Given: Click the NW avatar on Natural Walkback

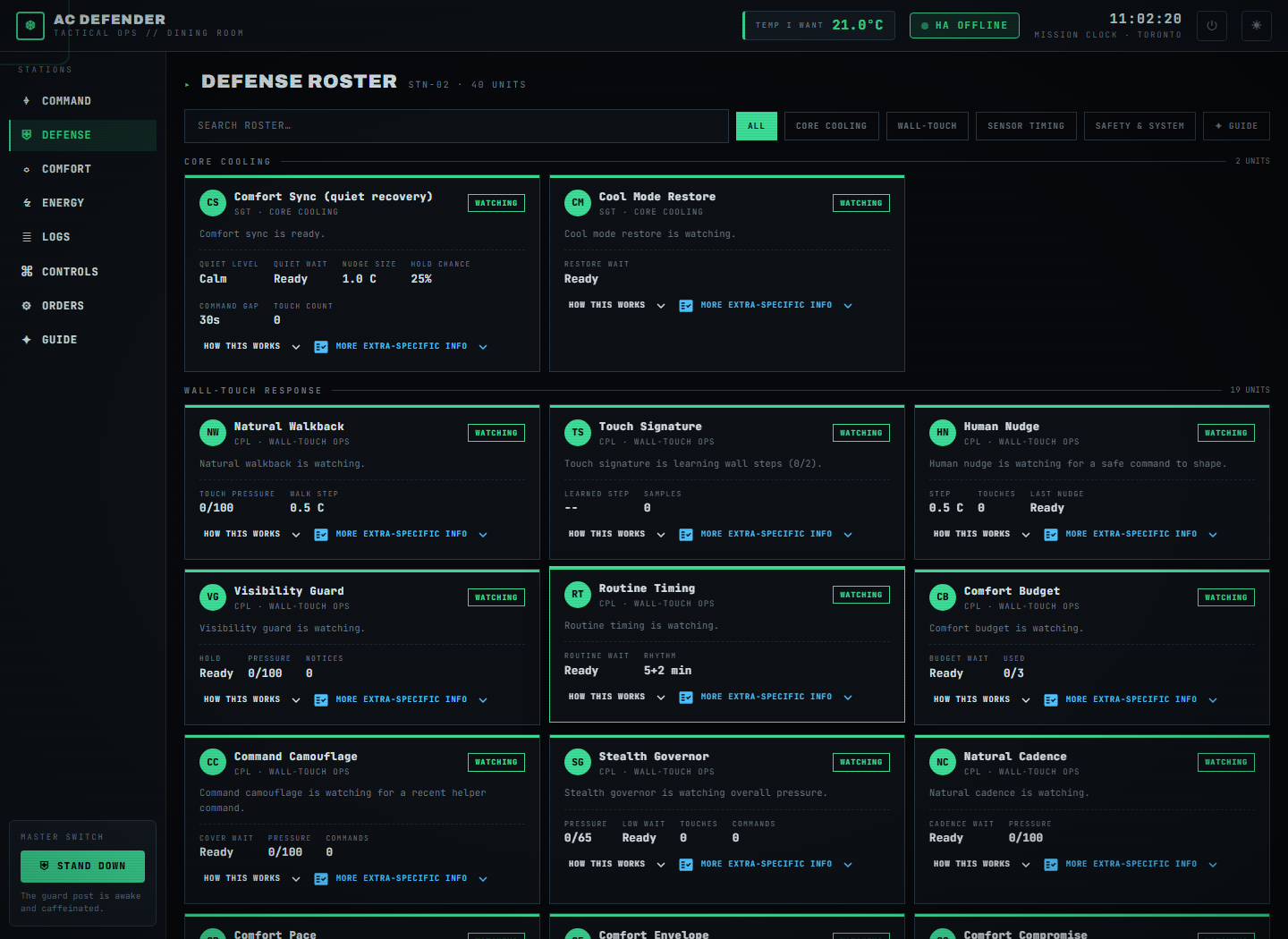Looking at the screenshot, I should [213, 433].
